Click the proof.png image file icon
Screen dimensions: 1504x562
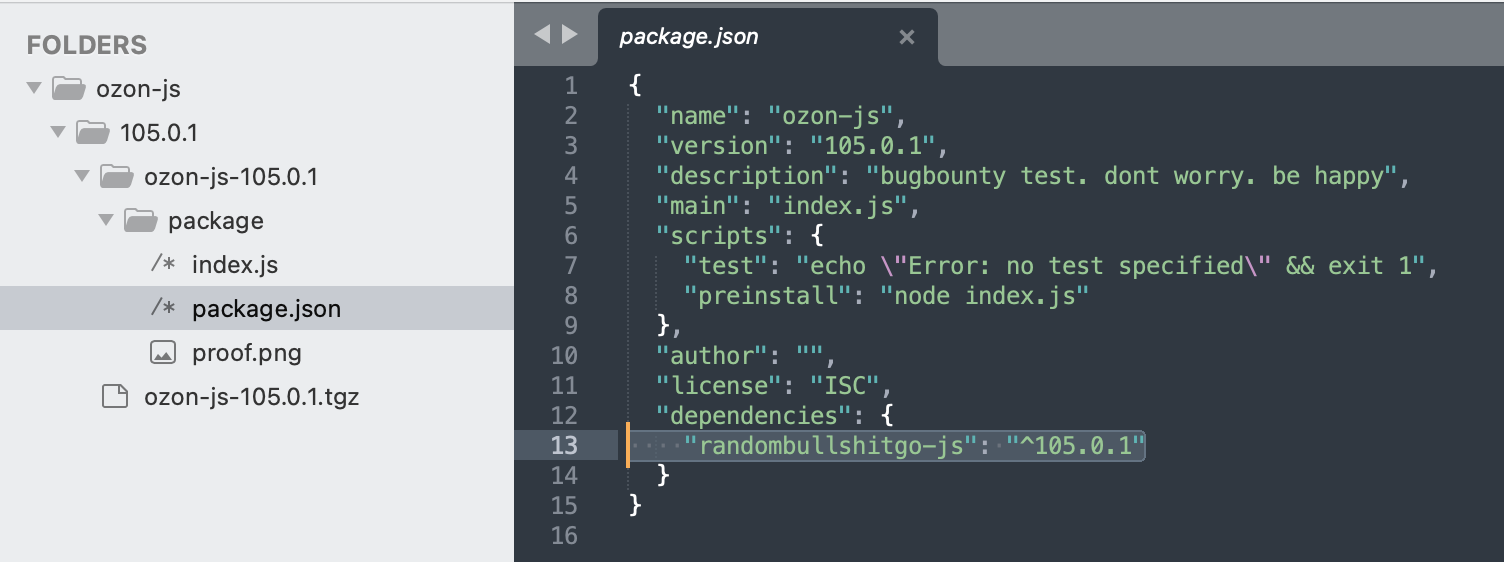tap(163, 353)
